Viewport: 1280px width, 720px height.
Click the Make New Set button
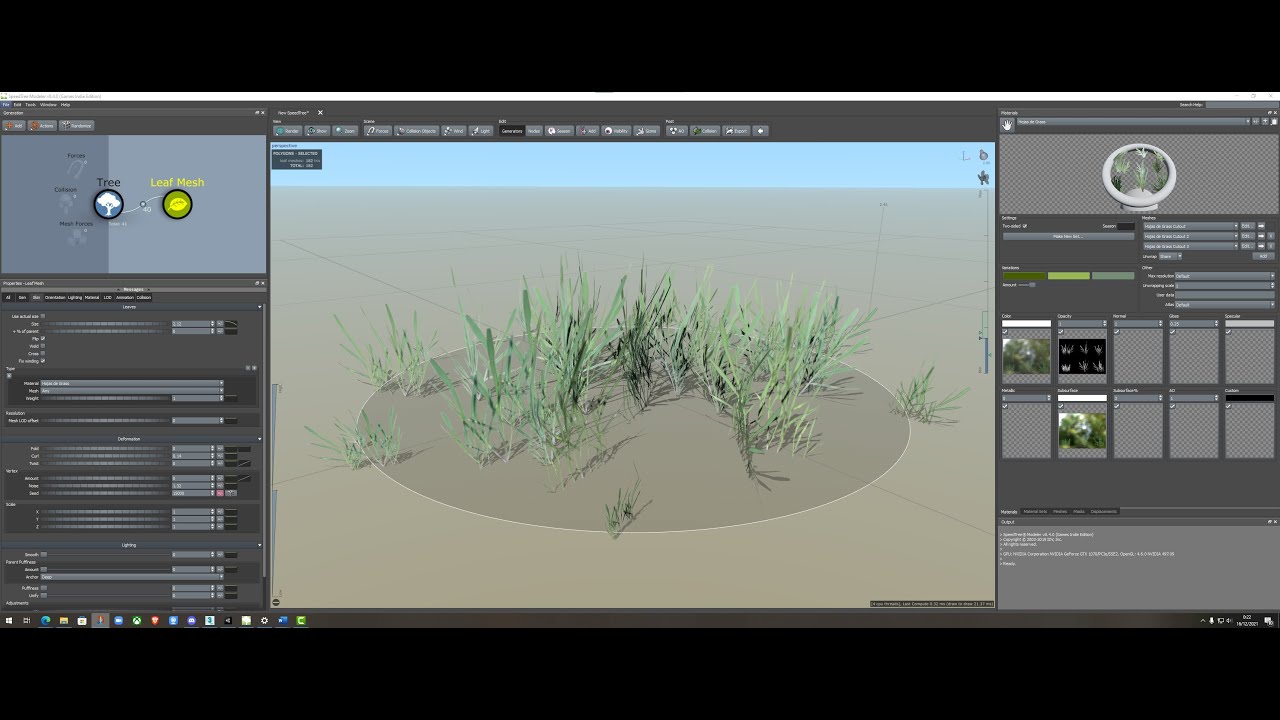pyautogui.click(x=1068, y=236)
